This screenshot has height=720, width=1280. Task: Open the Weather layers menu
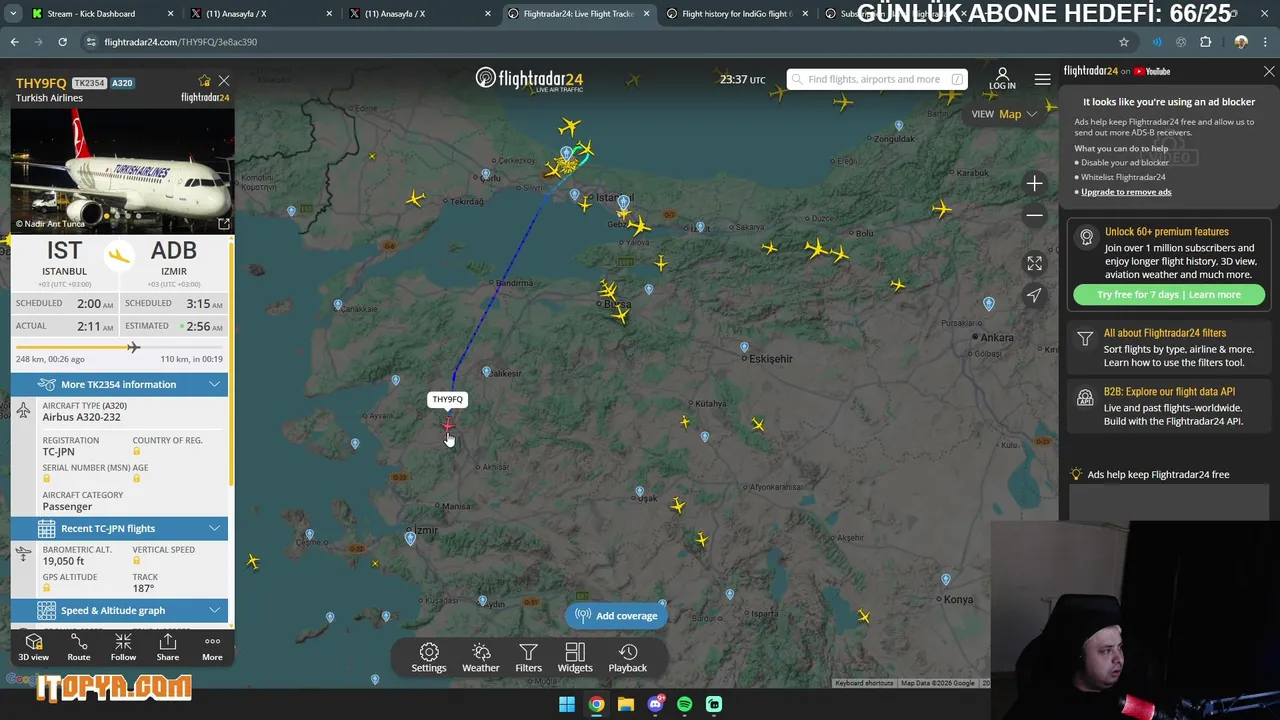481,658
